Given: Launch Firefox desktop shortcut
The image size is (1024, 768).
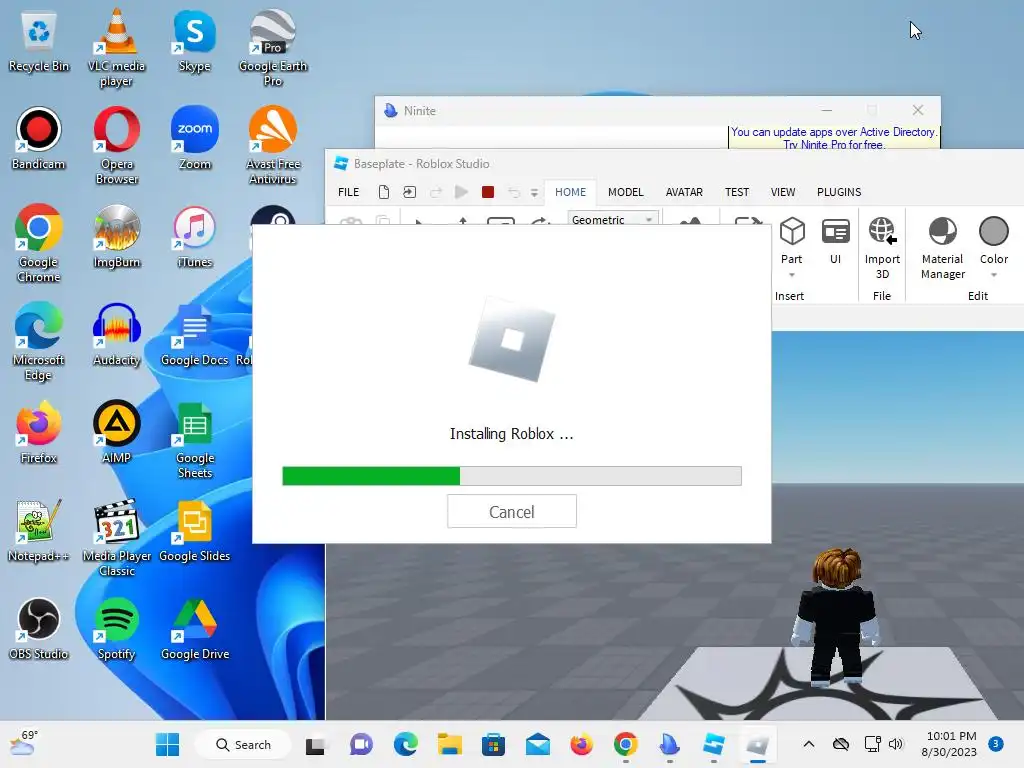Looking at the screenshot, I should [x=39, y=432].
